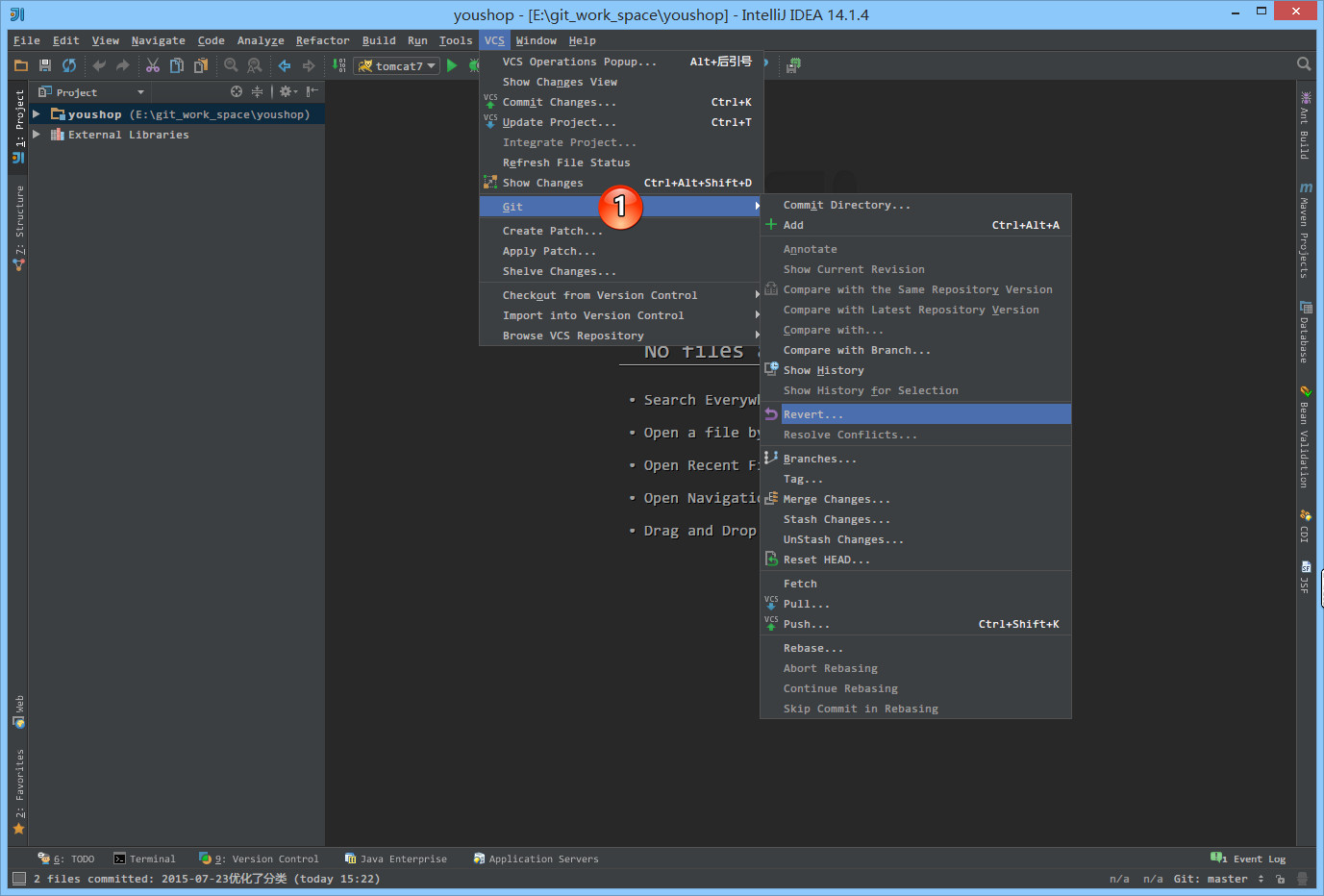Open the Terminal tool window

pos(144,859)
